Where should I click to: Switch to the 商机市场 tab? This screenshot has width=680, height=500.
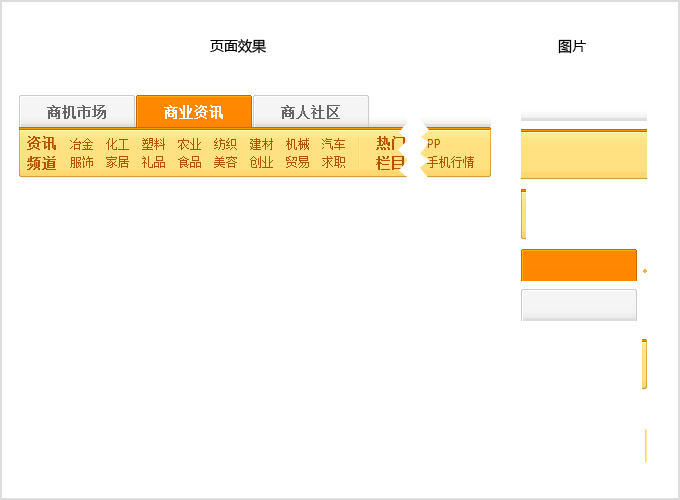point(77,112)
